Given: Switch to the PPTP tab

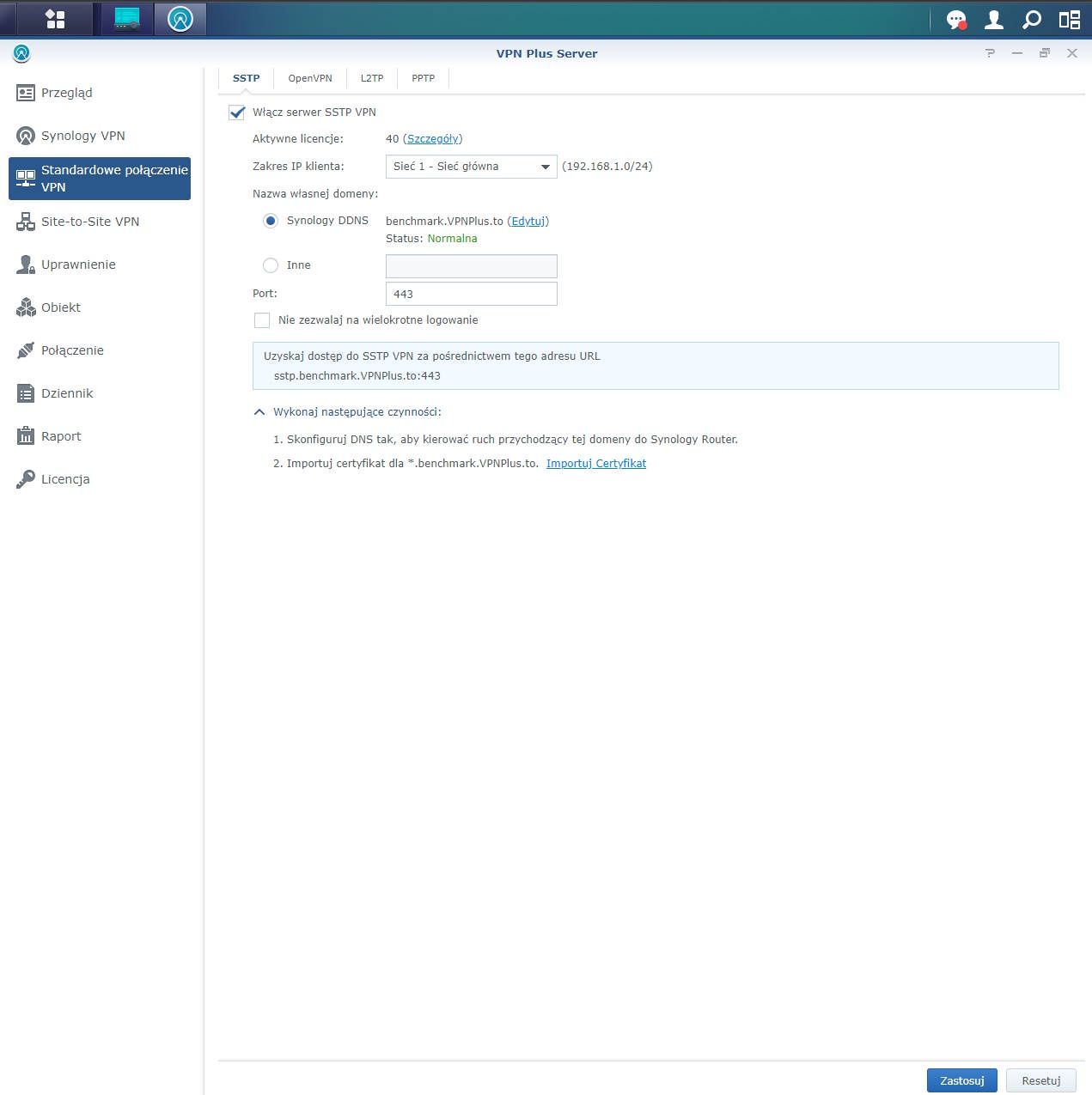Looking at the screenshot, I should pos(423,78).
